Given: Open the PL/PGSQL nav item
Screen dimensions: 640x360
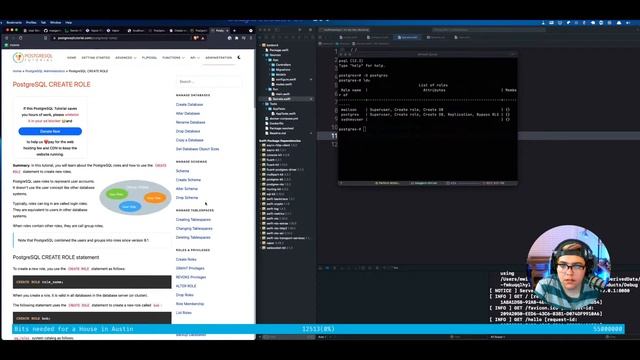Looking at the screenshot, I should (149, 58).
